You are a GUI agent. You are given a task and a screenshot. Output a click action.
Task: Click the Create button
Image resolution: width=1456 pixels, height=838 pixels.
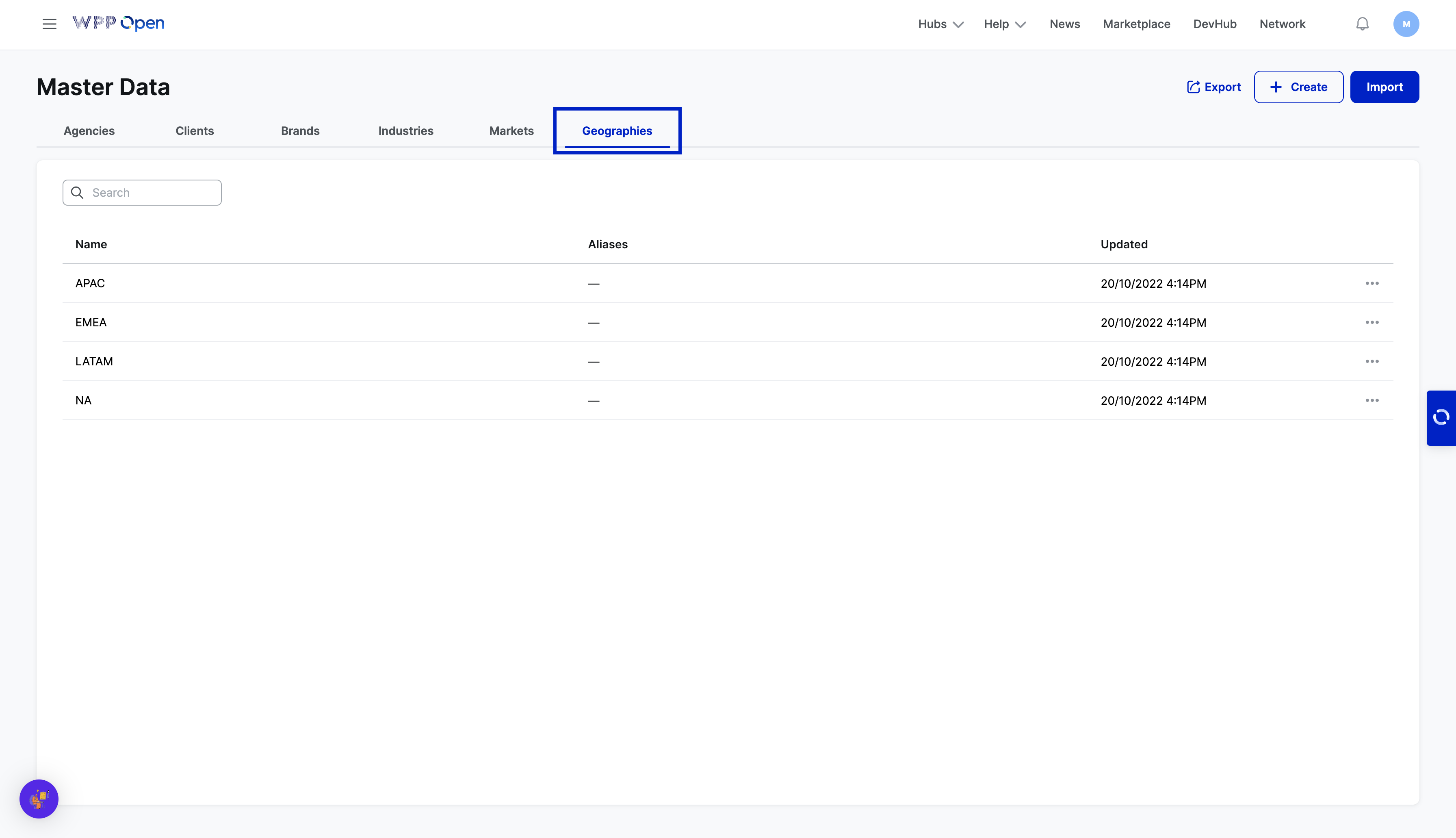pyautogui.click(x=1298, y=87)
